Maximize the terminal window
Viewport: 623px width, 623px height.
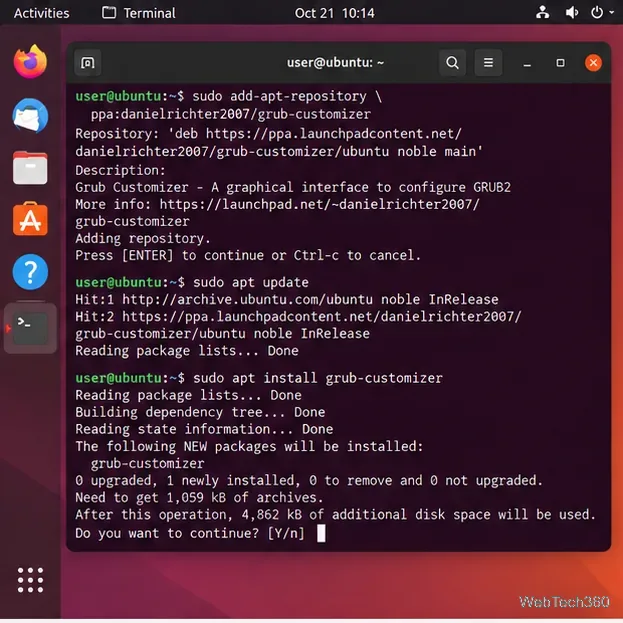[560, 63]
